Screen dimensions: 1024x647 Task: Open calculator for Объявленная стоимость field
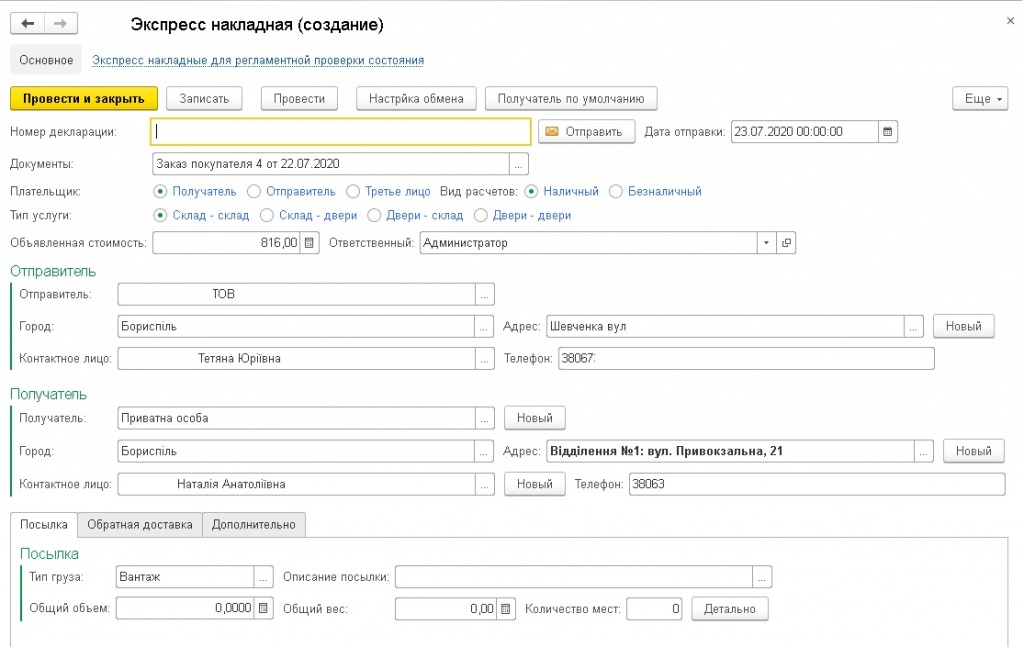pyautogui.click(x=309, y=242)
